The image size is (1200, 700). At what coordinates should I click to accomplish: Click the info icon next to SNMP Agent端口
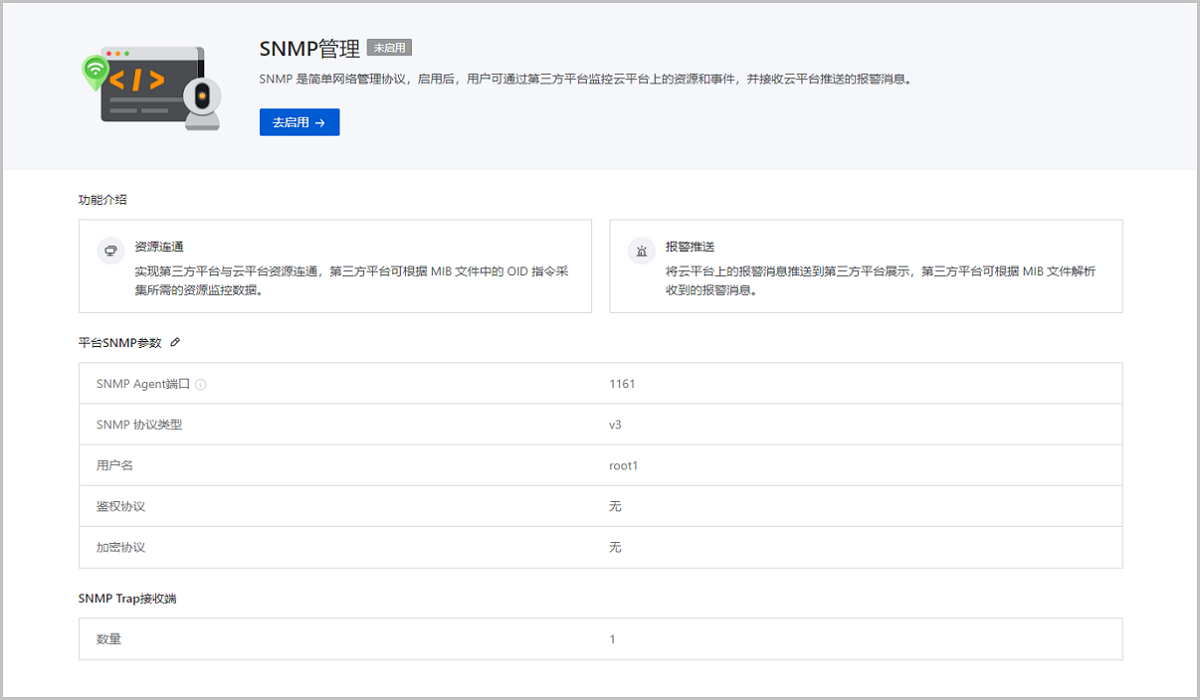click(201, 384)
